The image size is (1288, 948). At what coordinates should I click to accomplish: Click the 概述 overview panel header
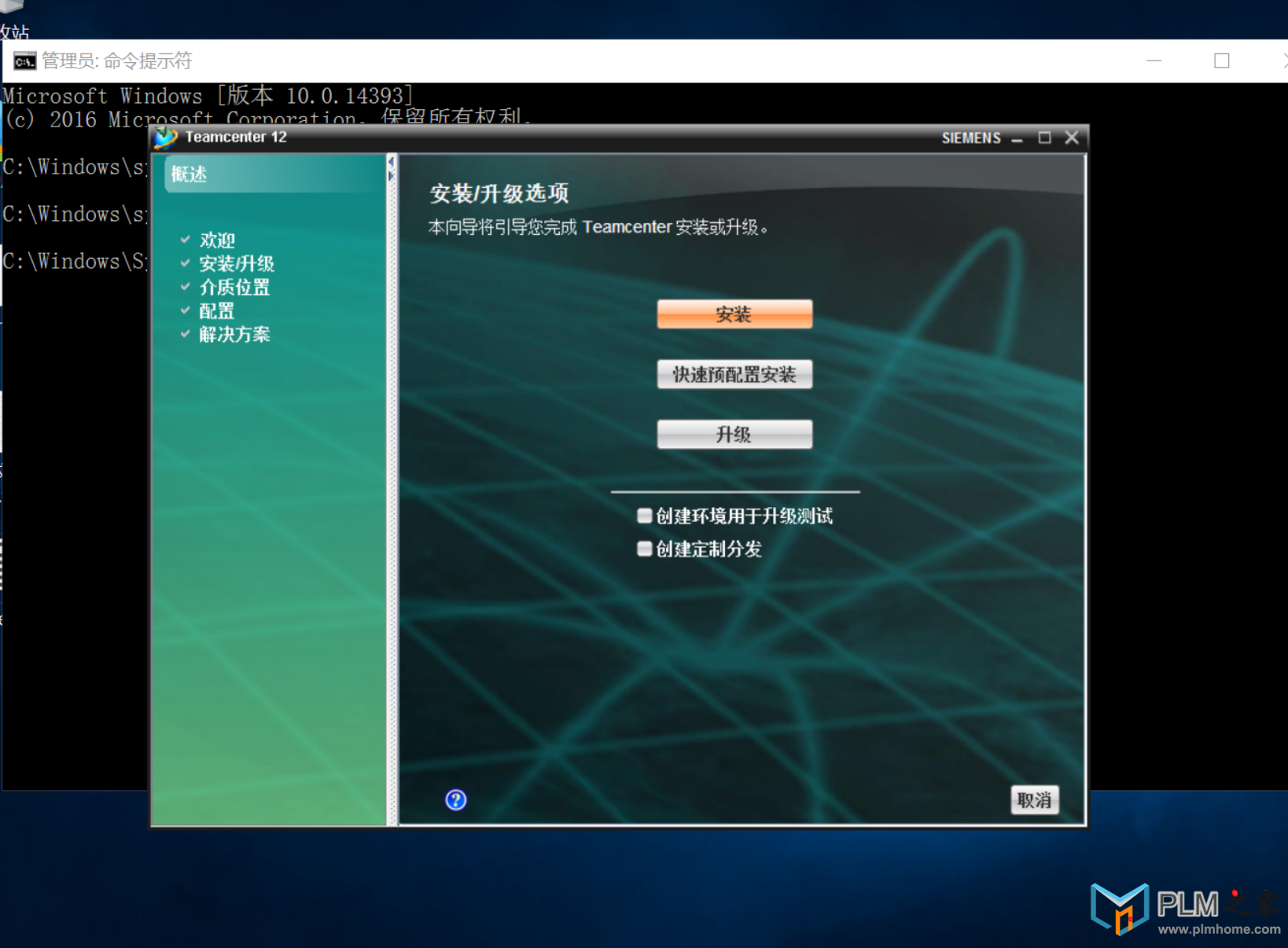click(274, 175)
